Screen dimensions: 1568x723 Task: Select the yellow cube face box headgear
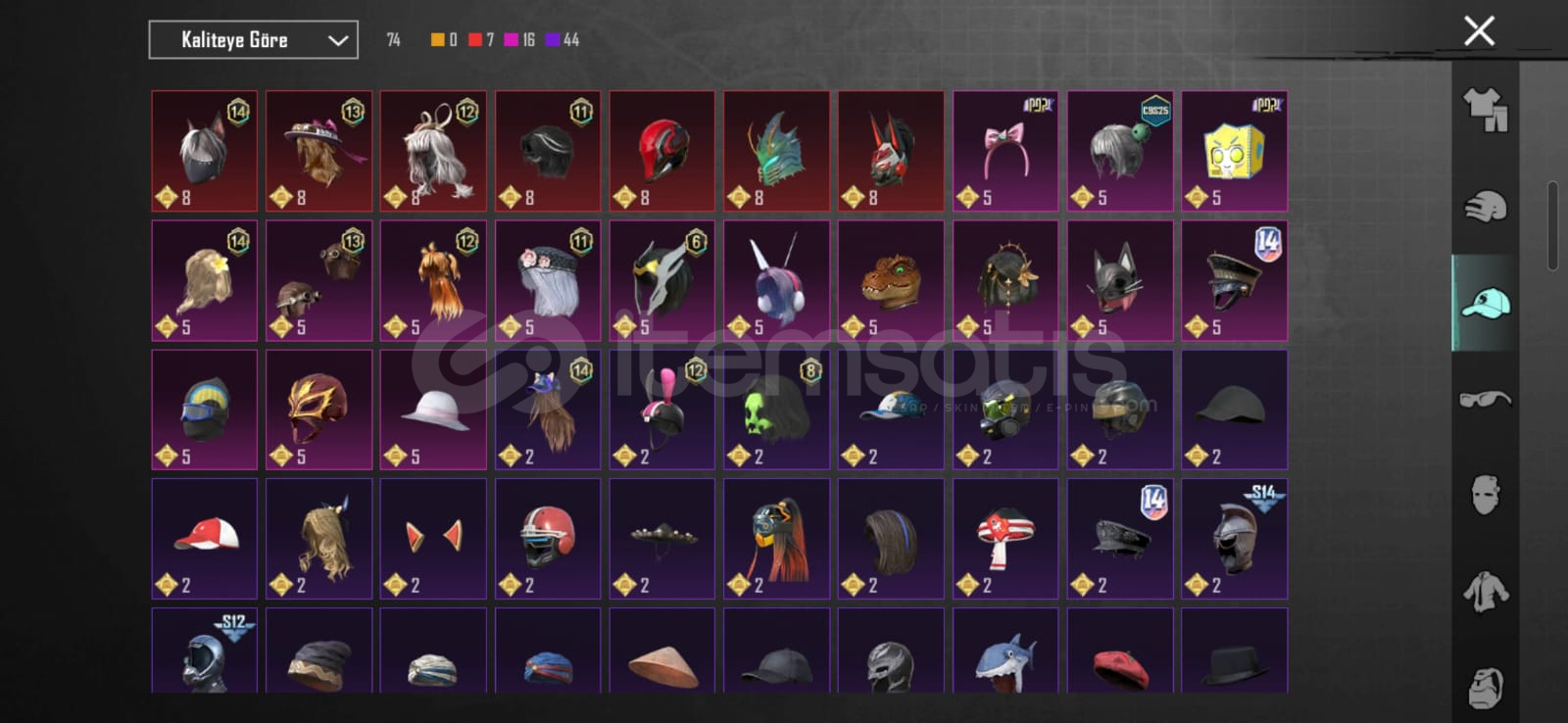coord(1234,151)
